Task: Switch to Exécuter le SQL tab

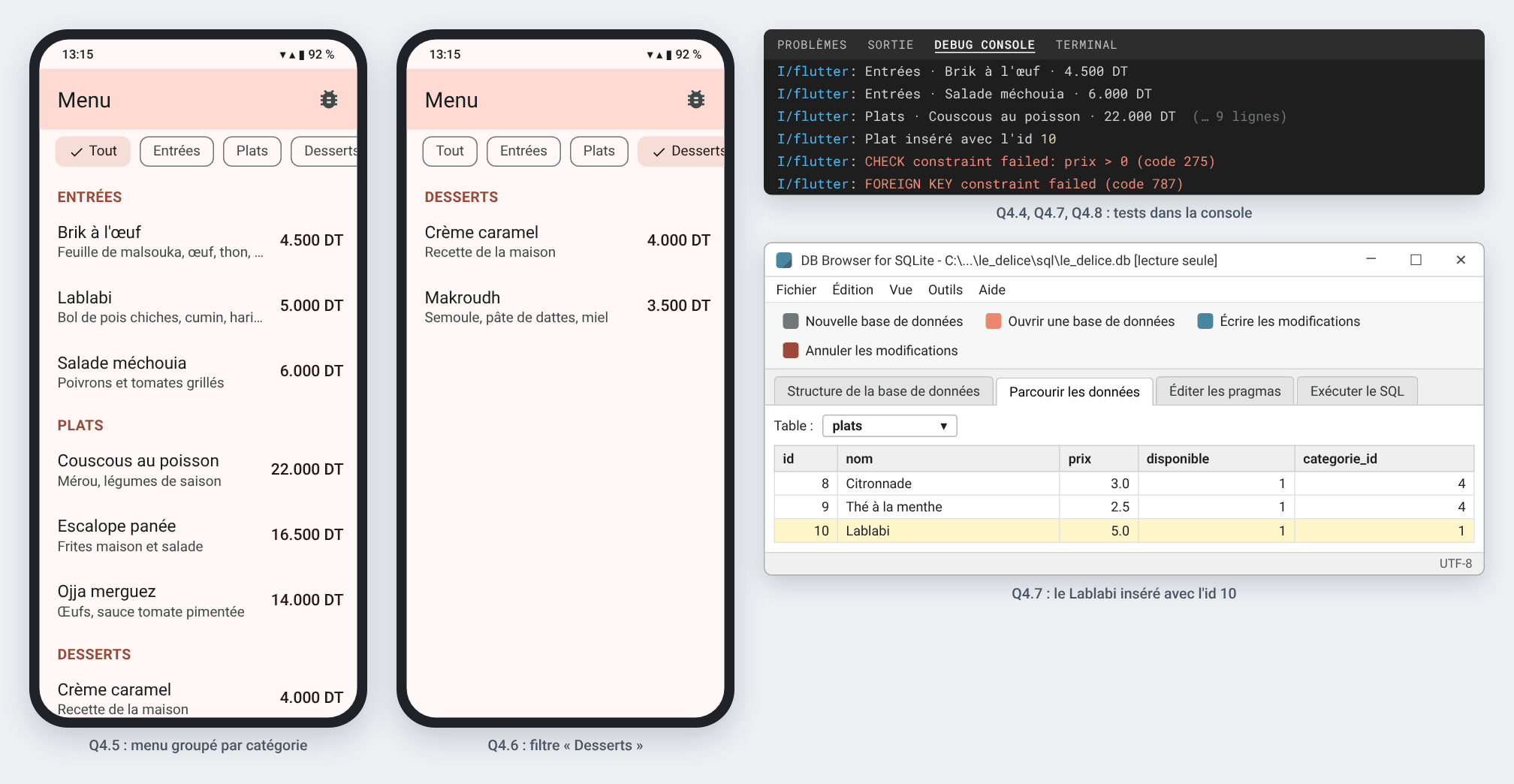Action: (1357, 391)
